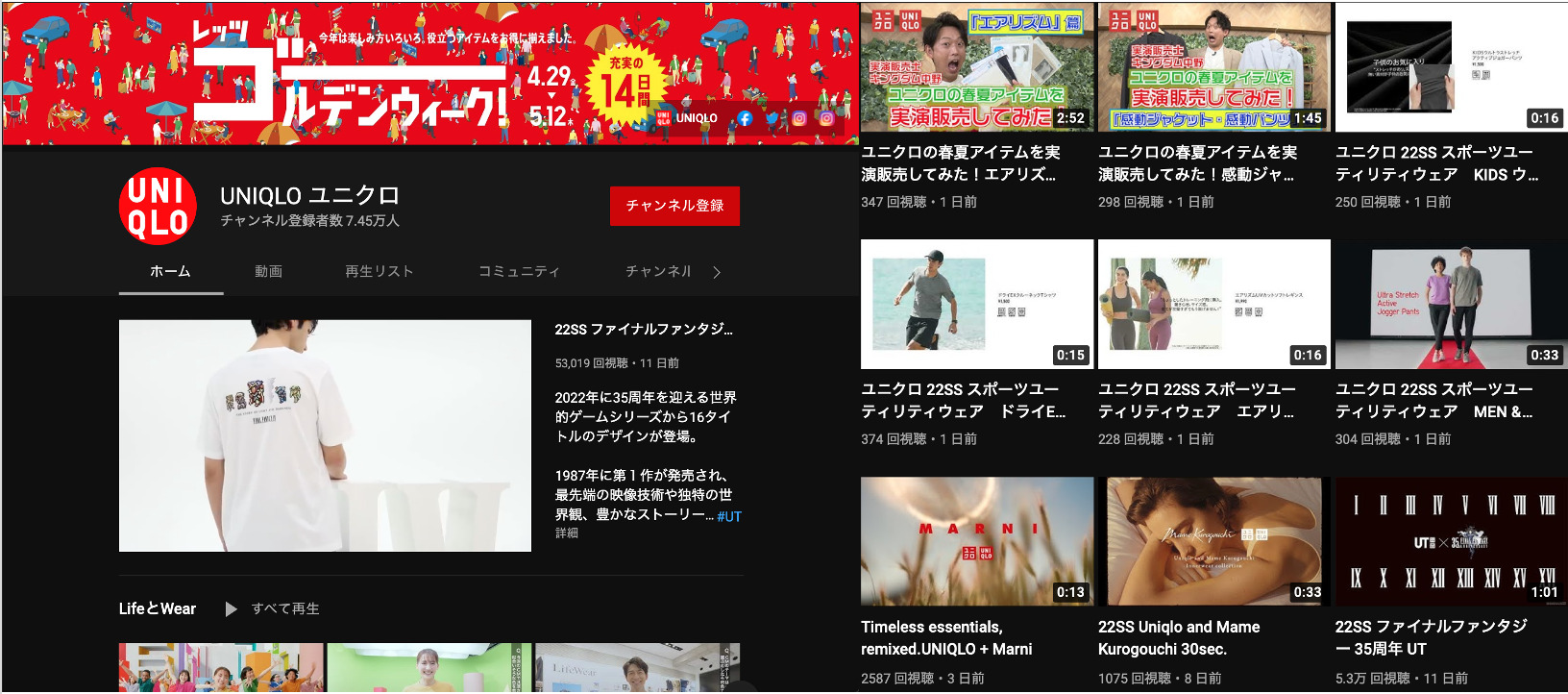Click the round UNIQLO channel avatar
Viewport: 1568px width, 694px height.
pos(158,207)
